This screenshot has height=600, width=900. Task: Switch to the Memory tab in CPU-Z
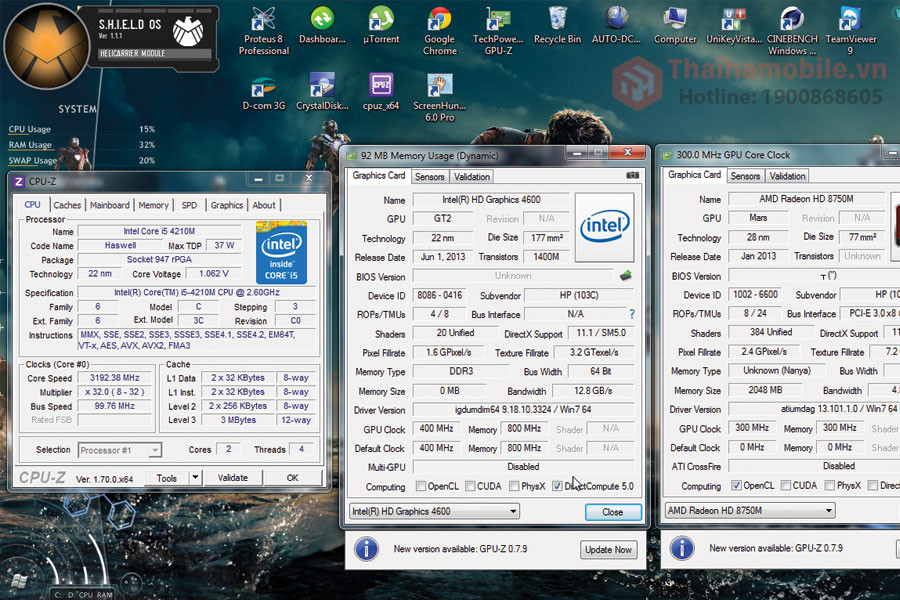click(x=153, y=205)
